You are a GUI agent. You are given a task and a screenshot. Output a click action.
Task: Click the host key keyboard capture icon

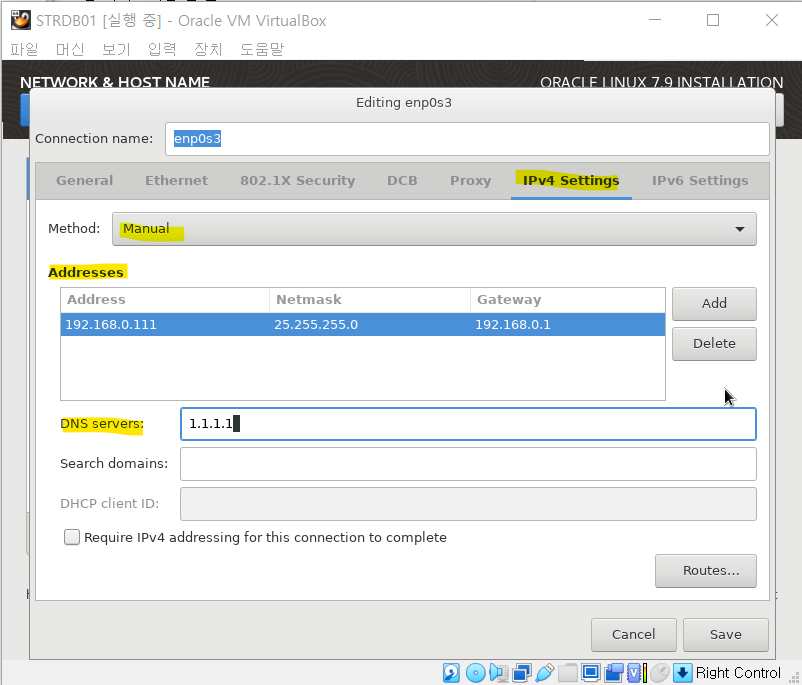click(682, 673)
